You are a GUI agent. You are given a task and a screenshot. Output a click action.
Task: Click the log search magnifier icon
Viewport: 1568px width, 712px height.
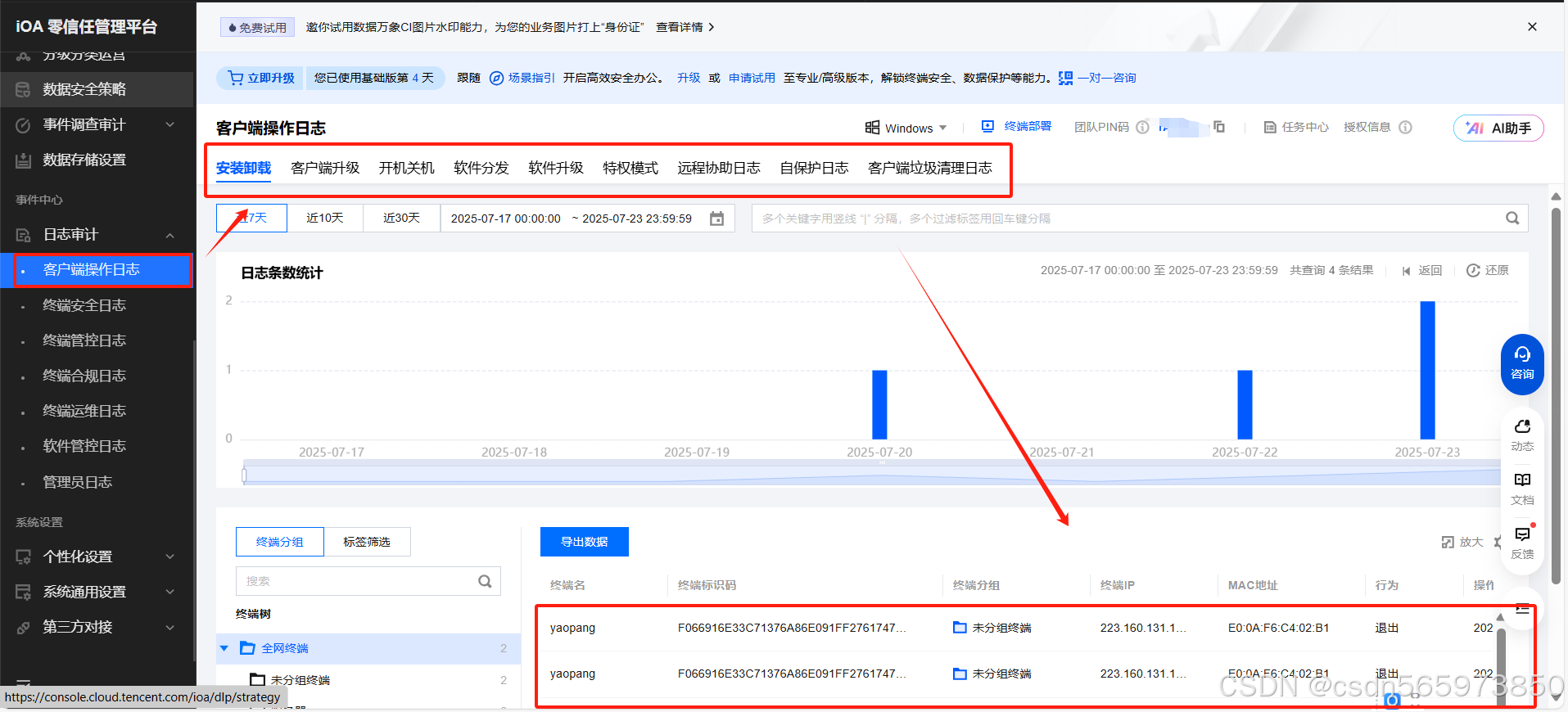(x=1512, y=219)
